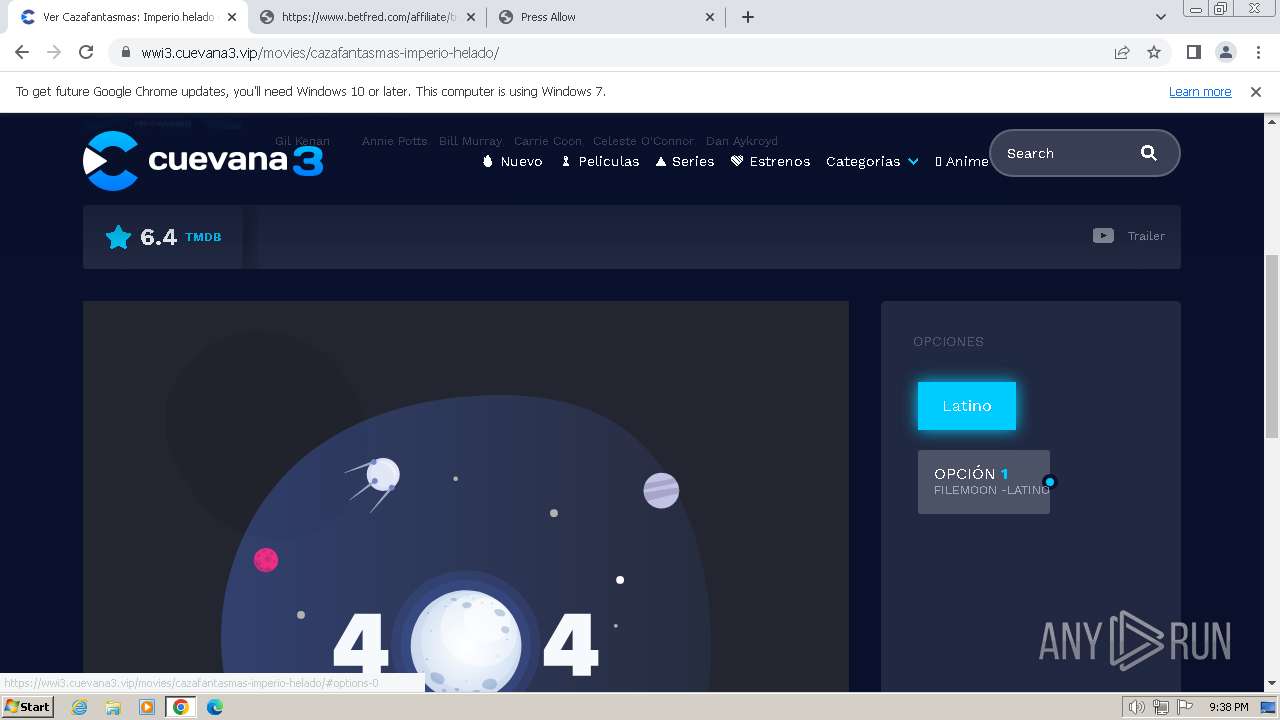Viewport: 1280px width, 720px height.
Task: Click the YouTube trailer icon
Action: [1103, 236]
